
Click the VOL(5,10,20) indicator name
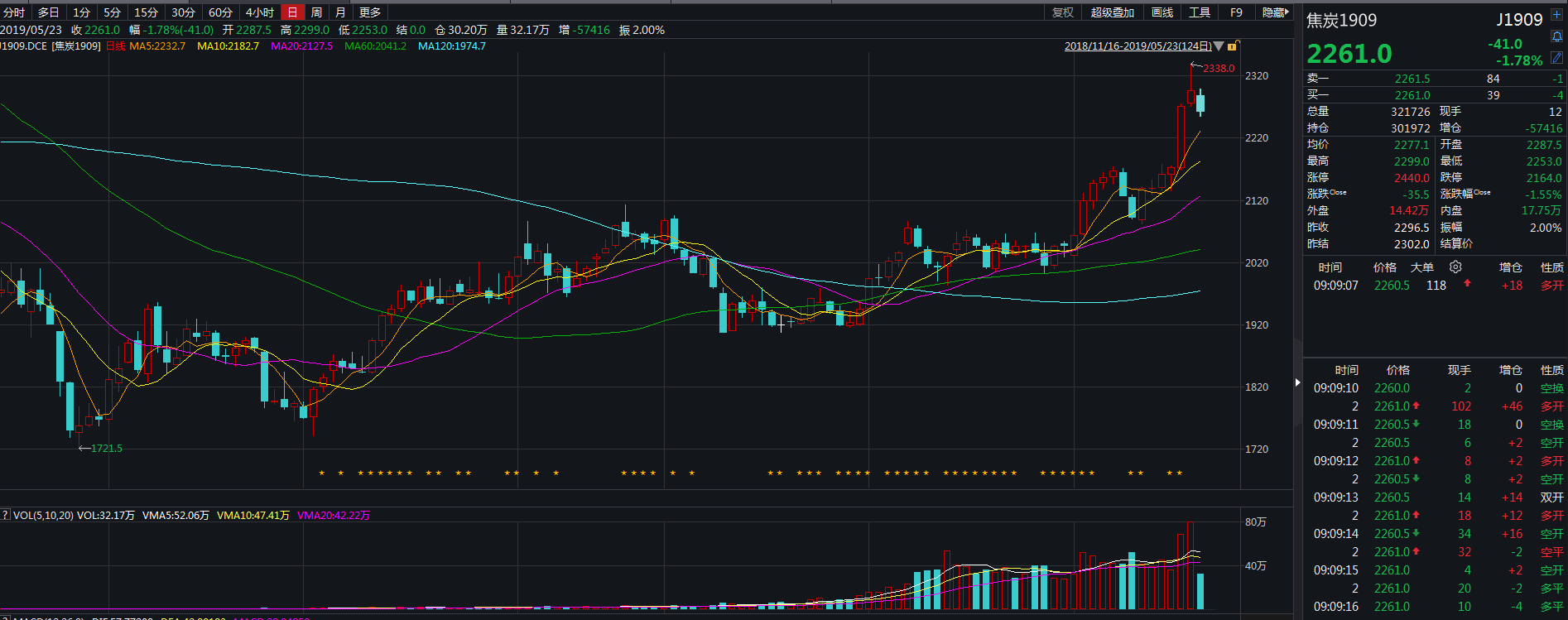[x=43, y=515]
